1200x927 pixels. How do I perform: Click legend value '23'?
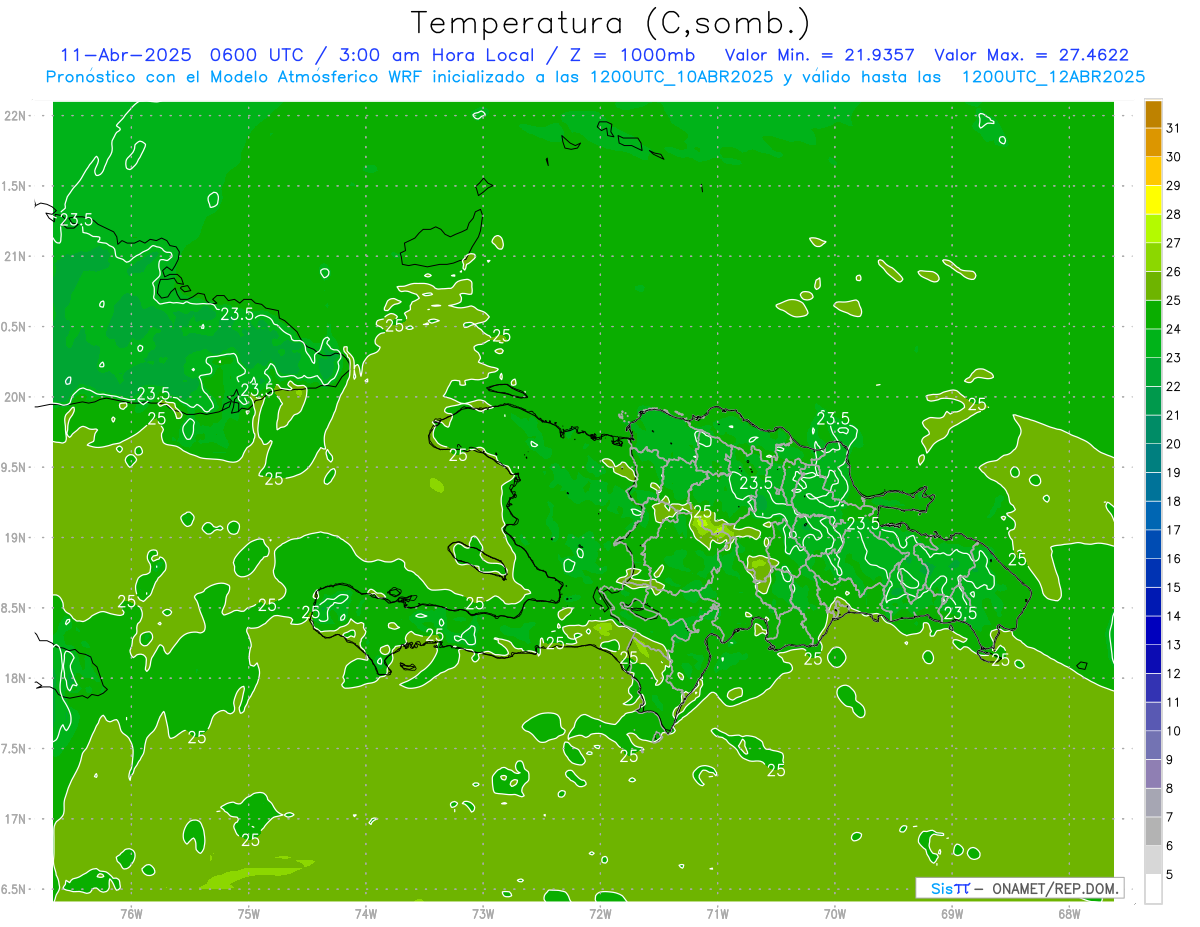[x=1174, y=358]
